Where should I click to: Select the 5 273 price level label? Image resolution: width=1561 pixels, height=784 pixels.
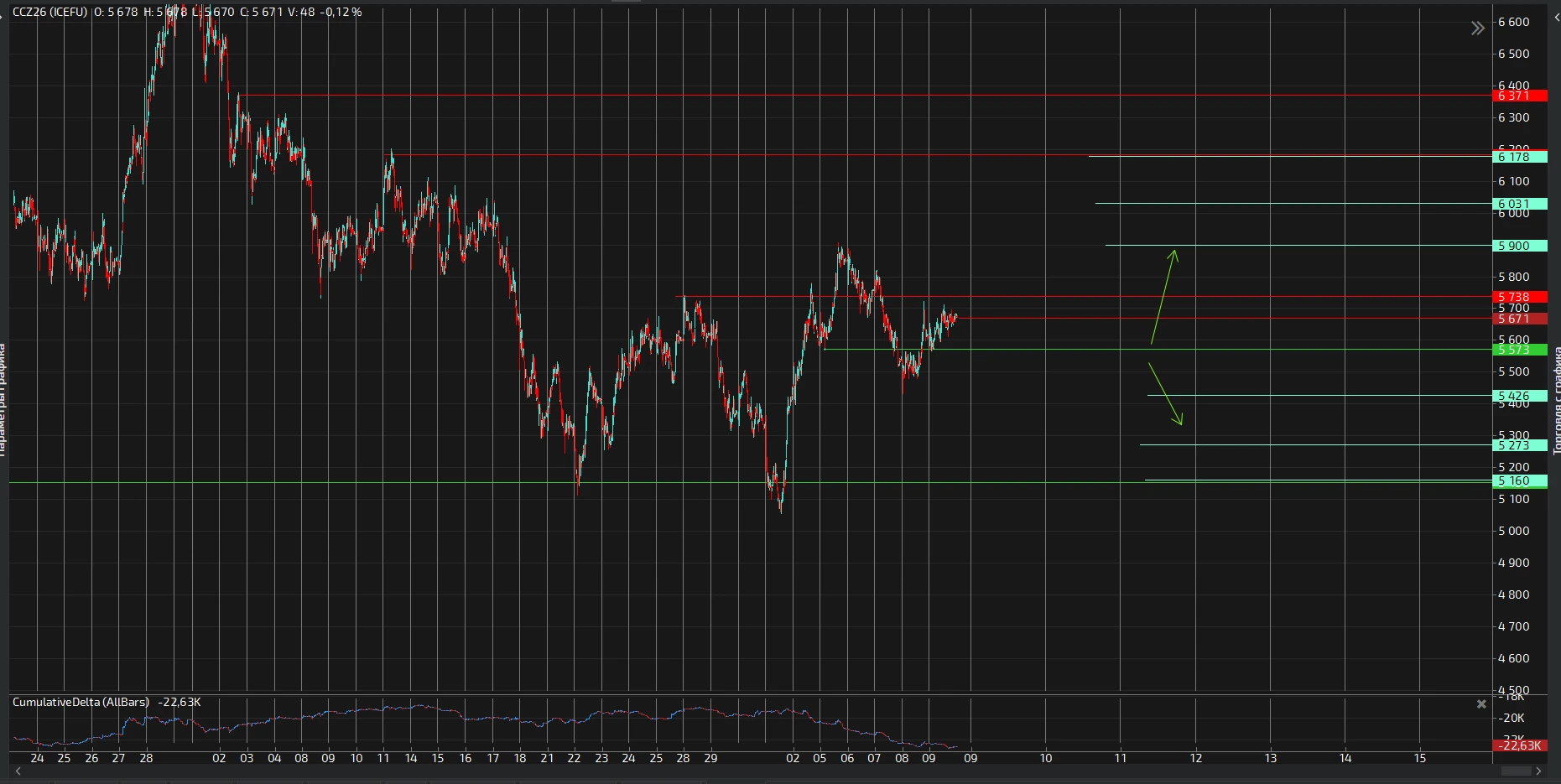1522,445
